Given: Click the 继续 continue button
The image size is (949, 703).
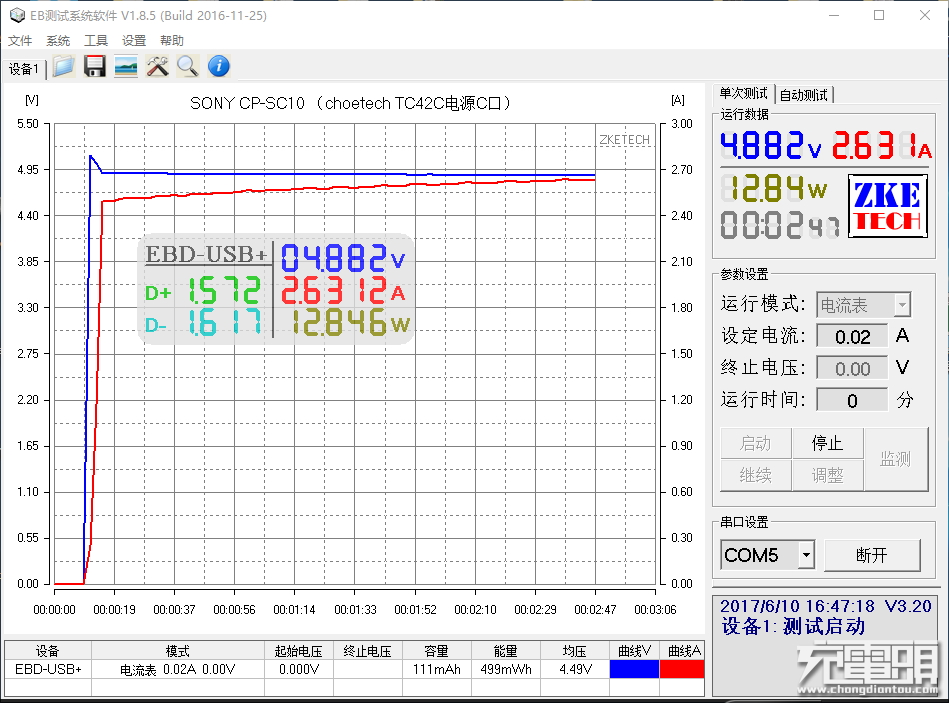Looking at the screenshot, I should 755,476.
